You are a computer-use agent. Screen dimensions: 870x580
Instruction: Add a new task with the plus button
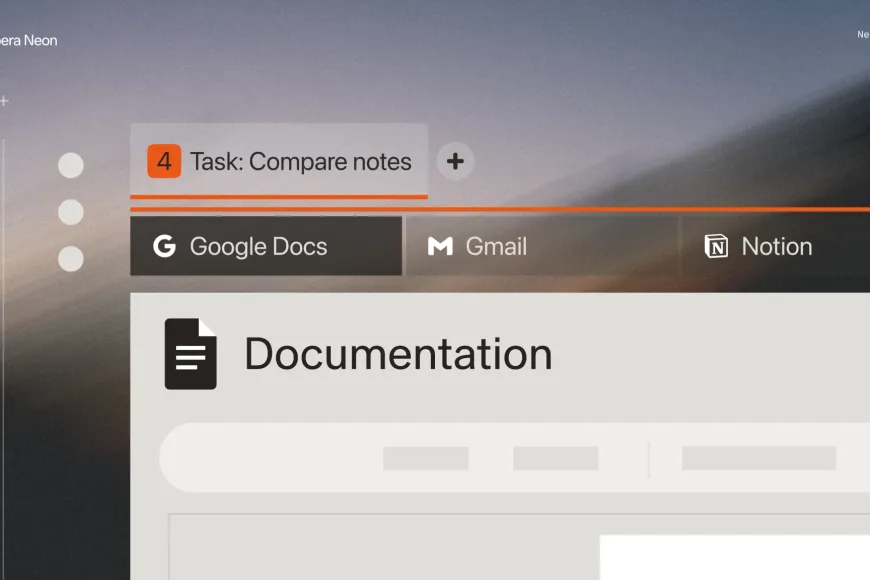tap(455, 162)
